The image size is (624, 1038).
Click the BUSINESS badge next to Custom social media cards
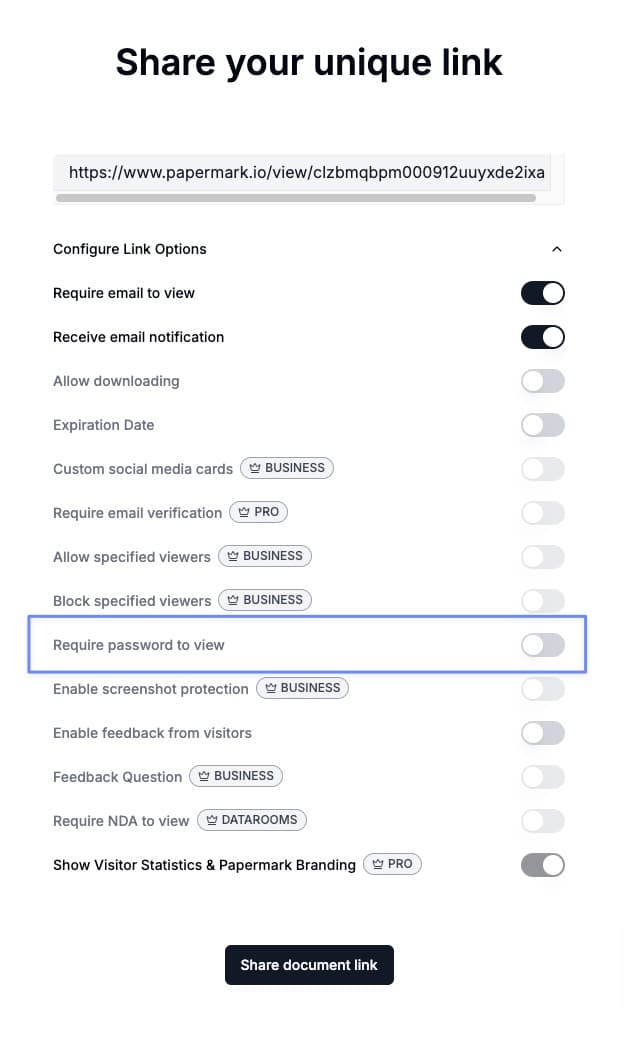[x=287, y=467]
